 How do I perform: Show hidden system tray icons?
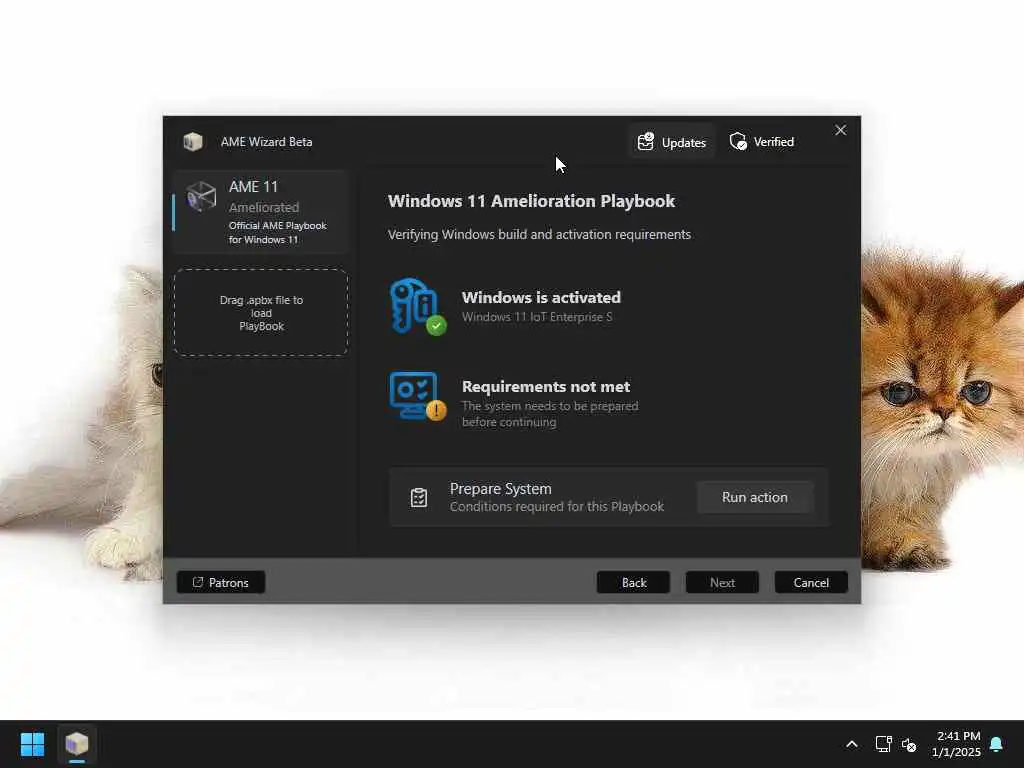tap(852, 744)
